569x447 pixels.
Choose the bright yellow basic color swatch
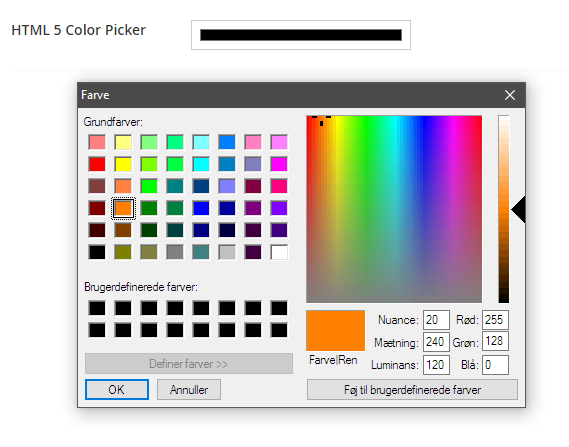[123, 164]
